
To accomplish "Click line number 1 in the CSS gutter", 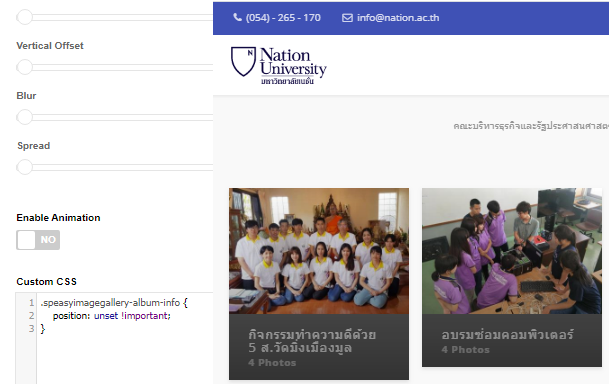I will coord(31,302).
